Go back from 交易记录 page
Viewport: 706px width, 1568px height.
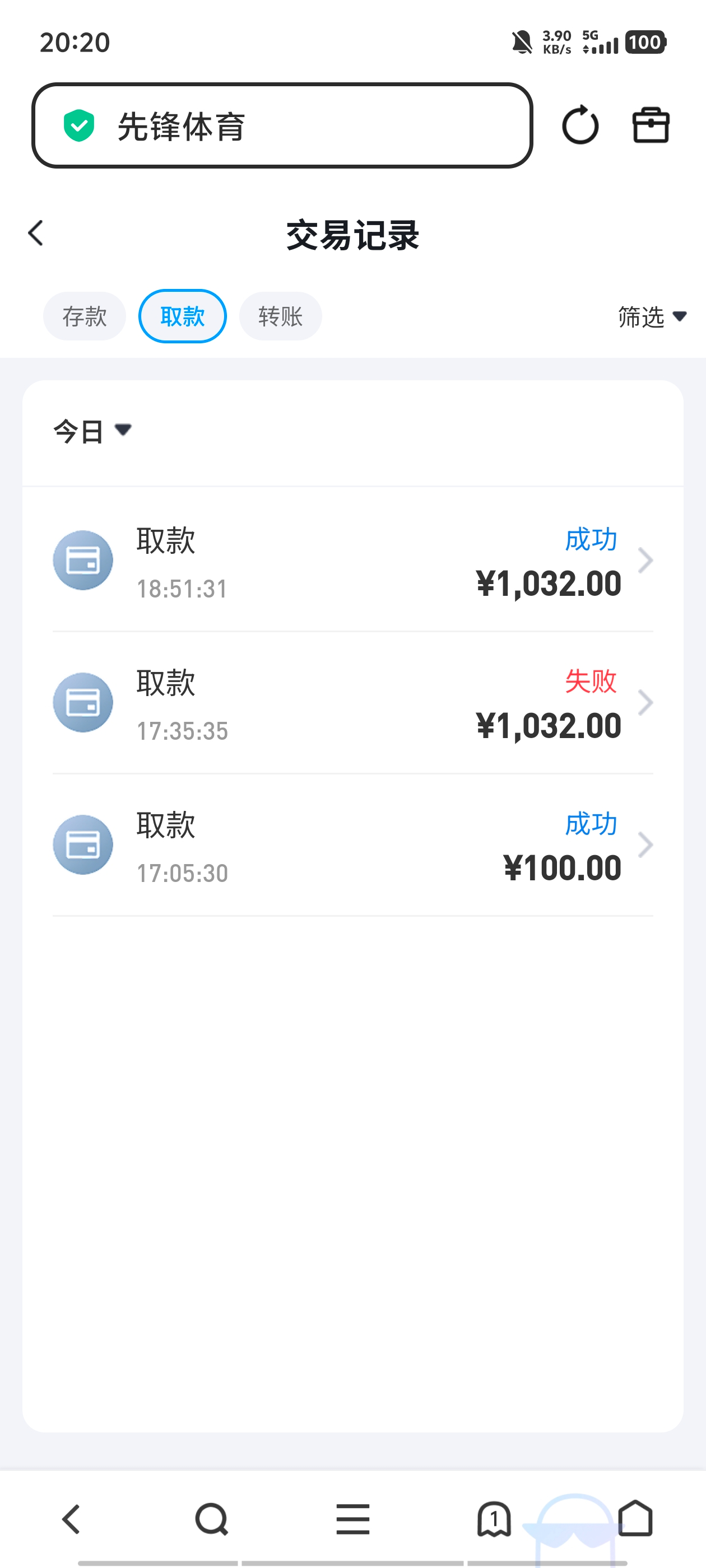point(36,233)
